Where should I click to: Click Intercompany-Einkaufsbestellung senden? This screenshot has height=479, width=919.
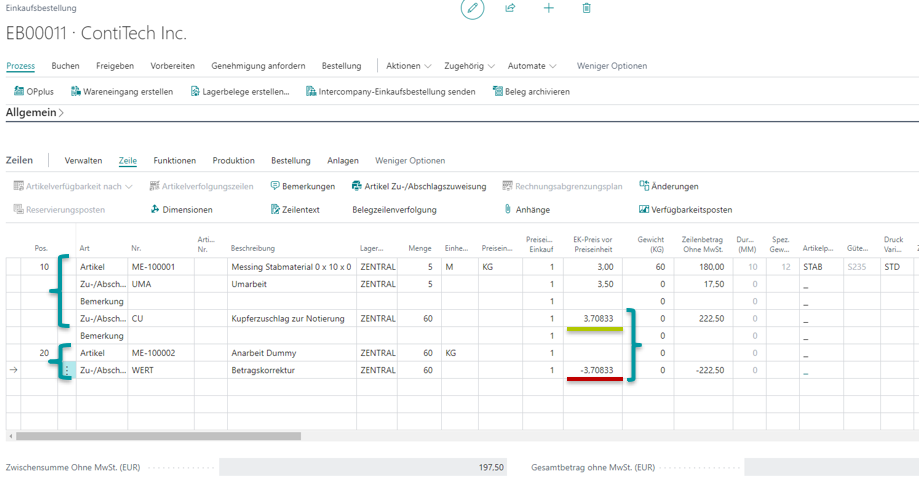(x=390, y=91)
